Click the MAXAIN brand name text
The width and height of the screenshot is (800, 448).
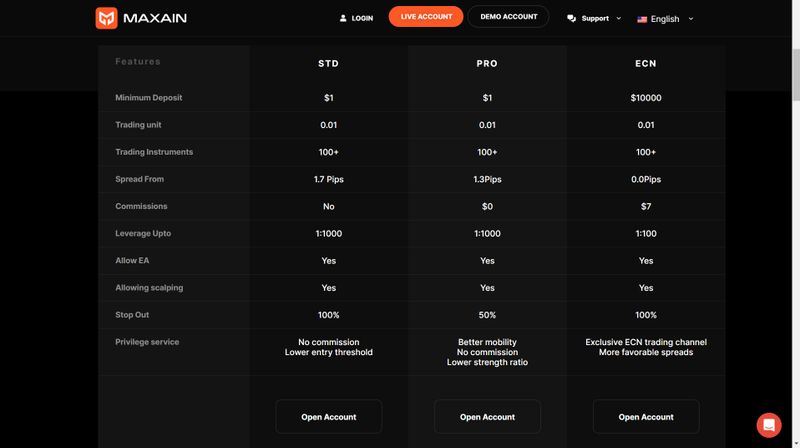pyautogui.click(x=155, y=18)
